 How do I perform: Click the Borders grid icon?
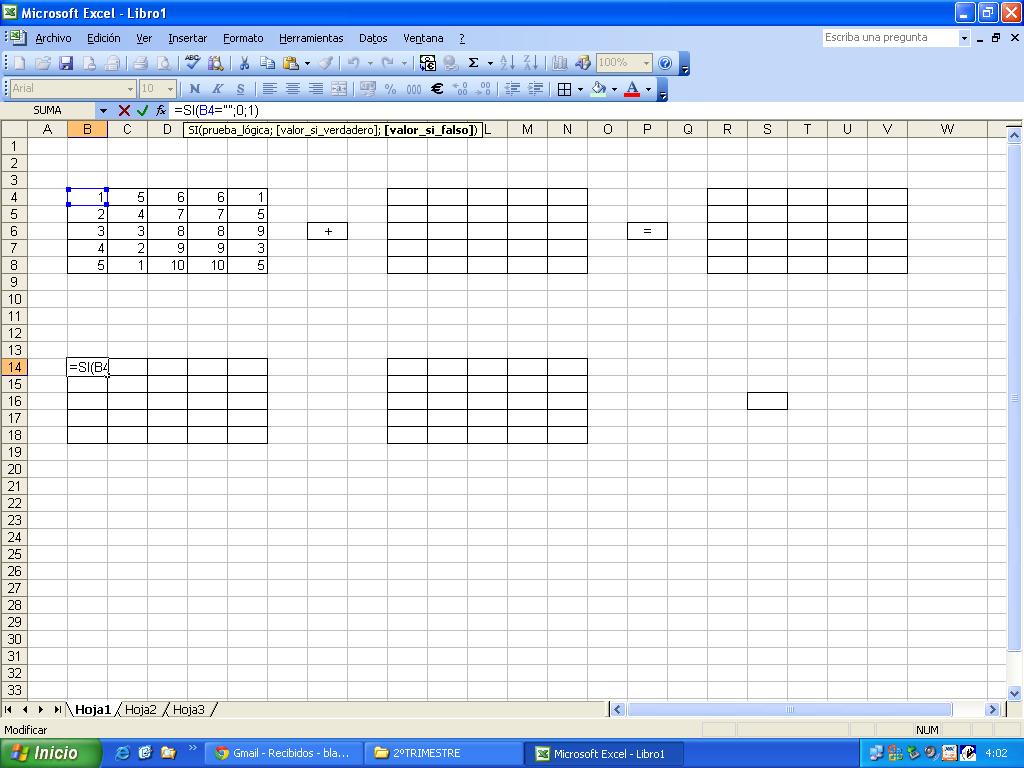click(x=564, y=89)
